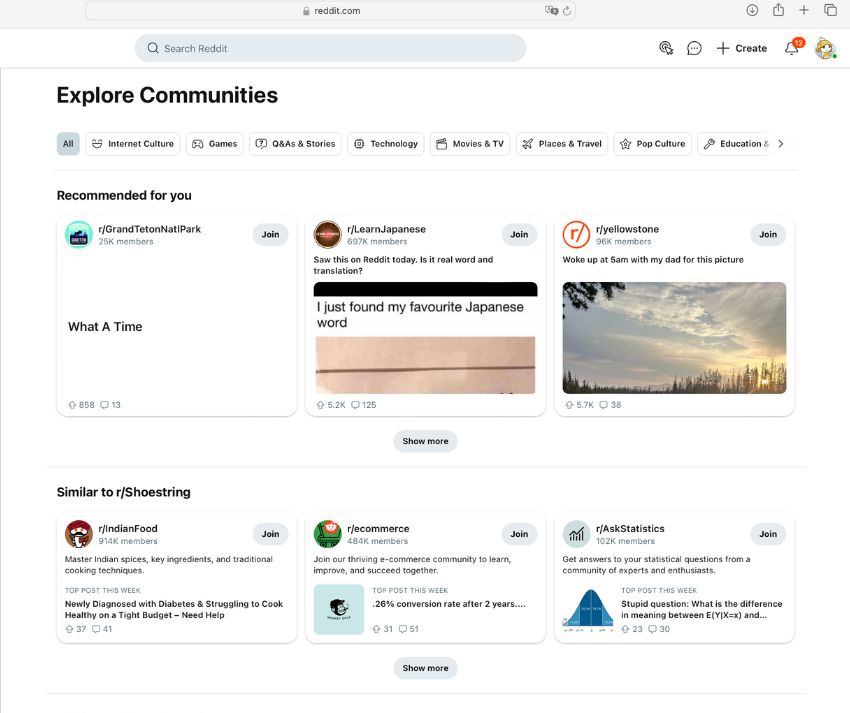This screenshot has height=713, width=850.
Task: Click the Safari share icon
Action: pos(778,10)
